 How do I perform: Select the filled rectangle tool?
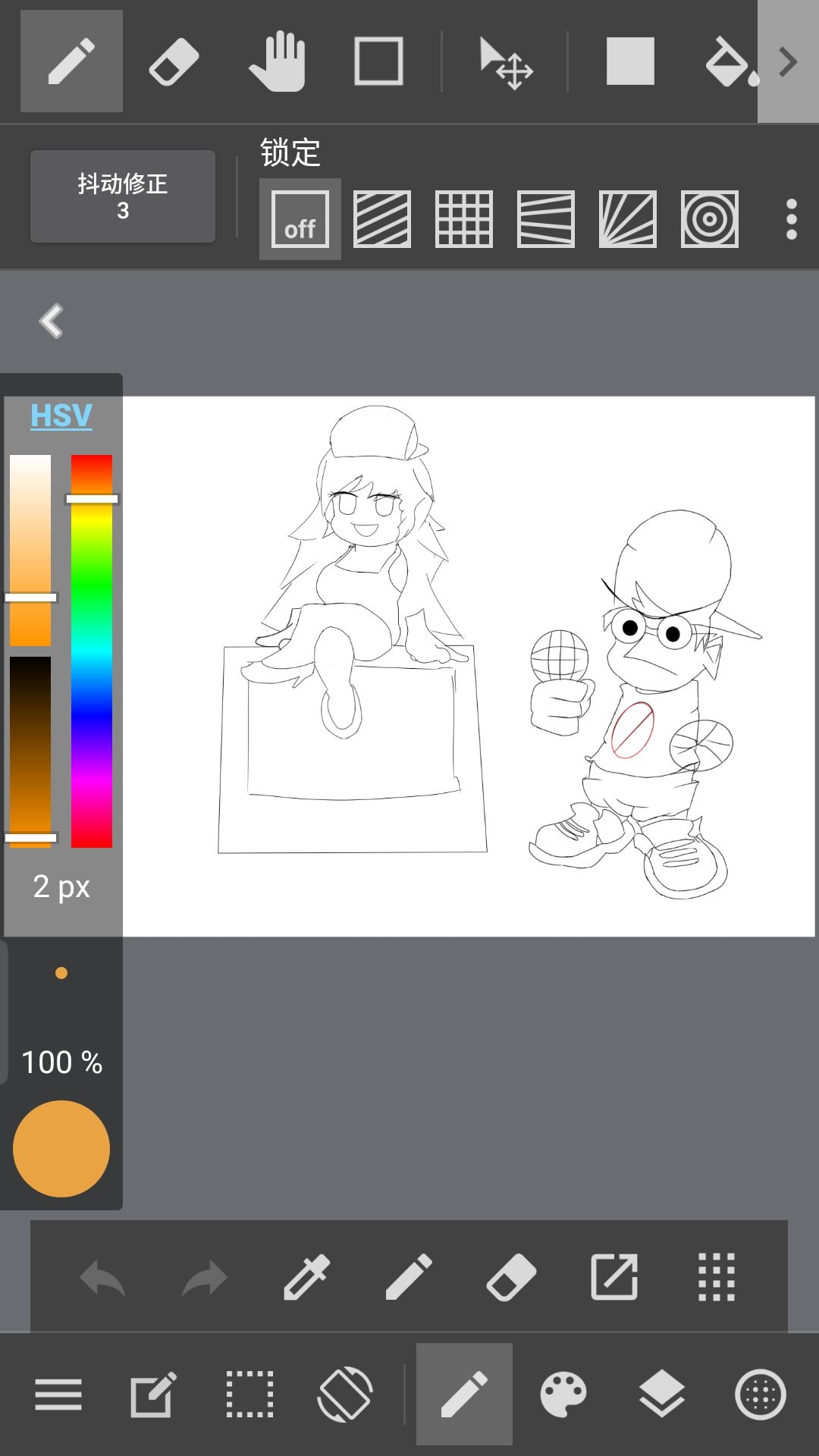click(x=630, y=61)
